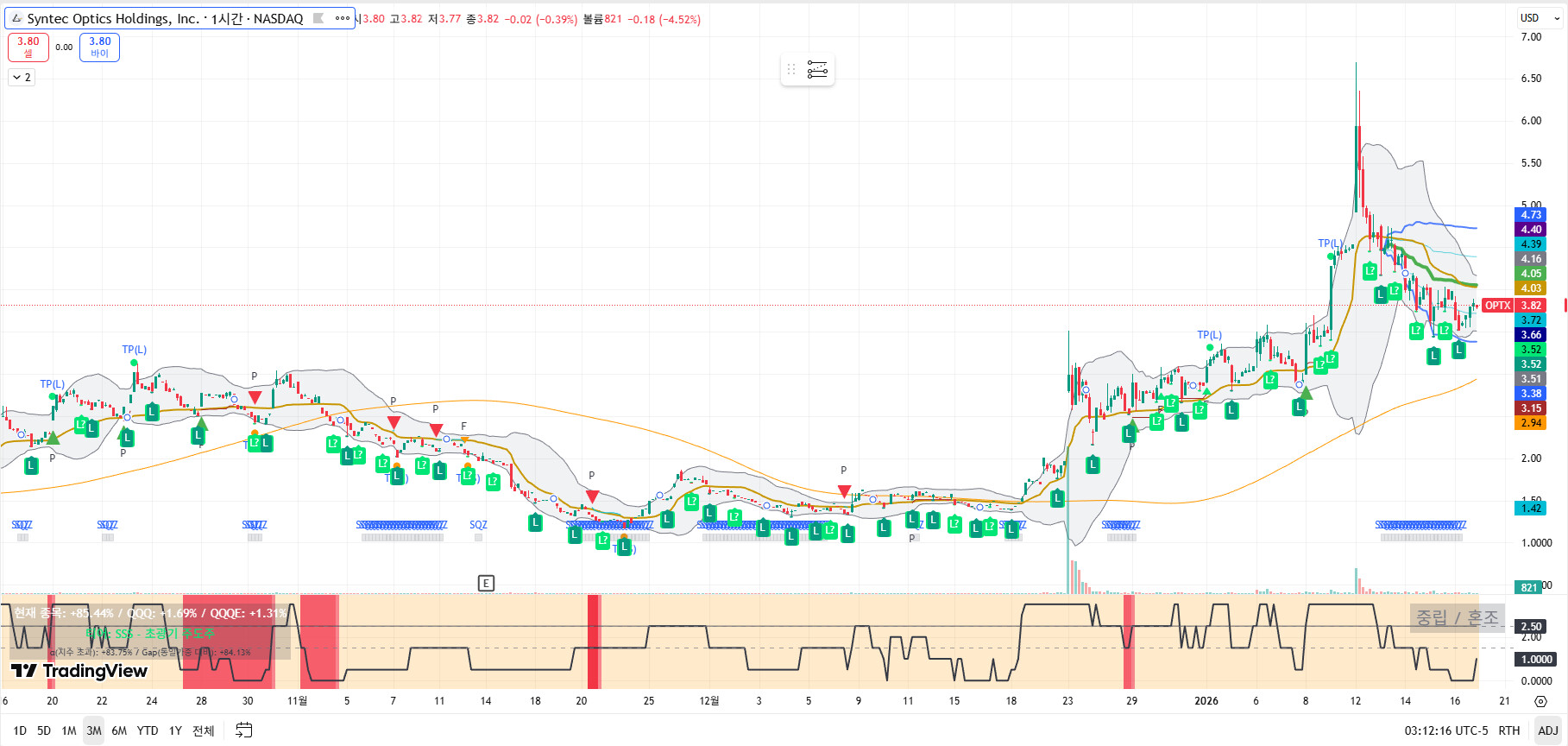Open the 03:12:16 UTC-5 timezone menu

[1446, 730]
